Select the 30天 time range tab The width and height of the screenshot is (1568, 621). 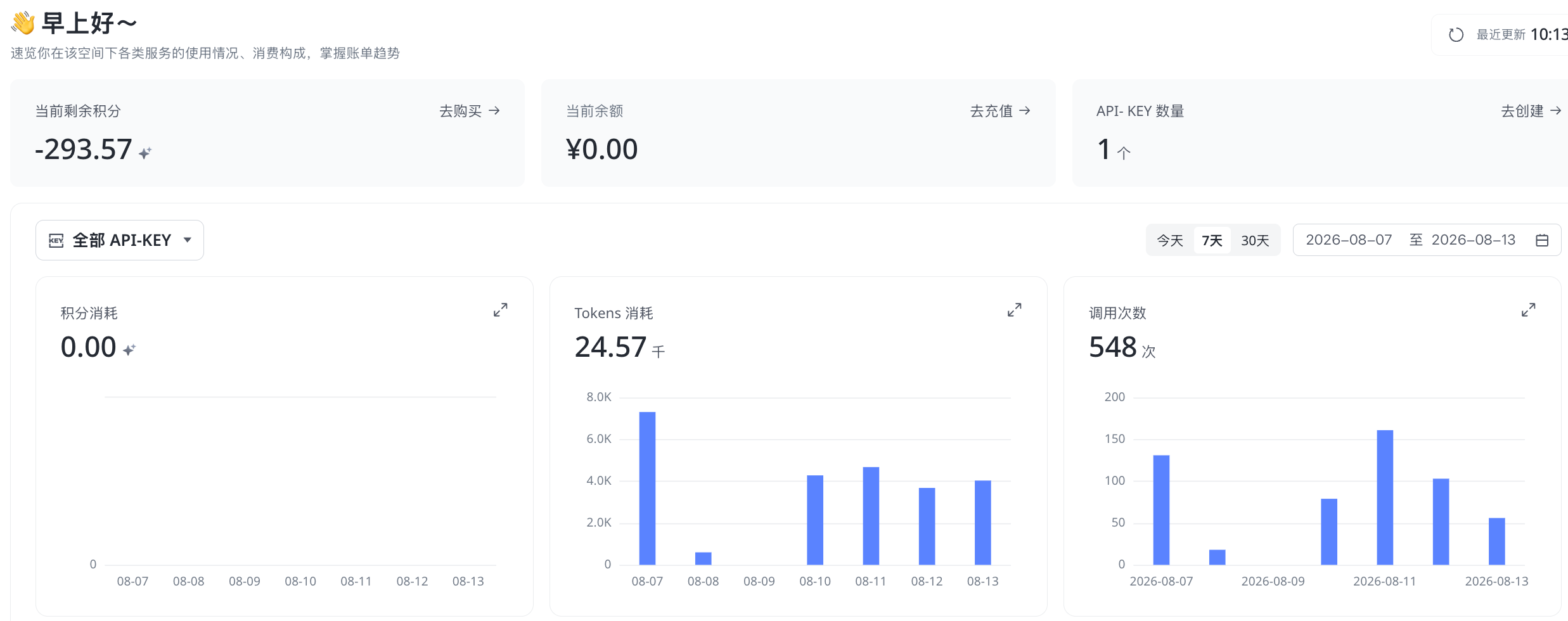pos(1255,240)
